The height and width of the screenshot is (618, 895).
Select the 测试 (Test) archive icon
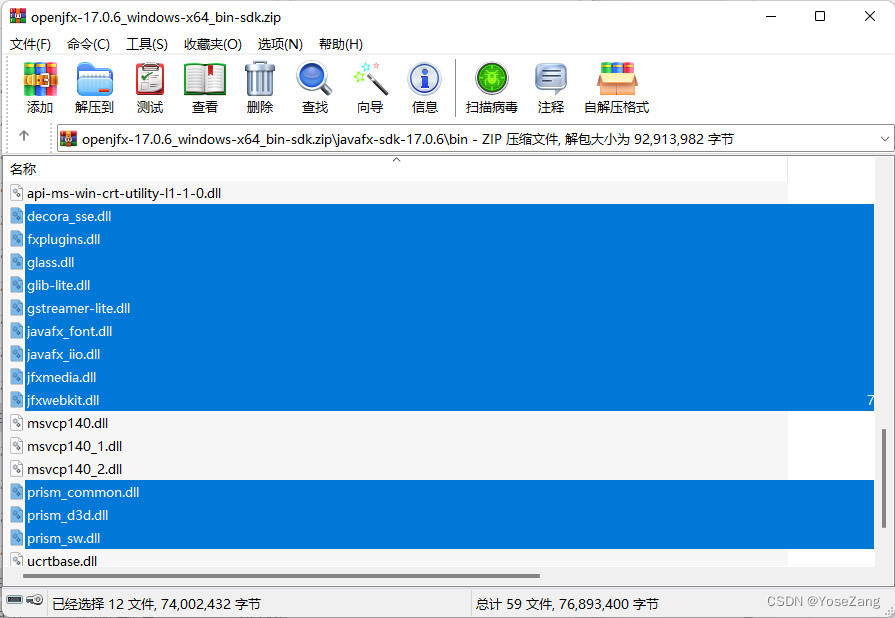(x=149, y=87)
